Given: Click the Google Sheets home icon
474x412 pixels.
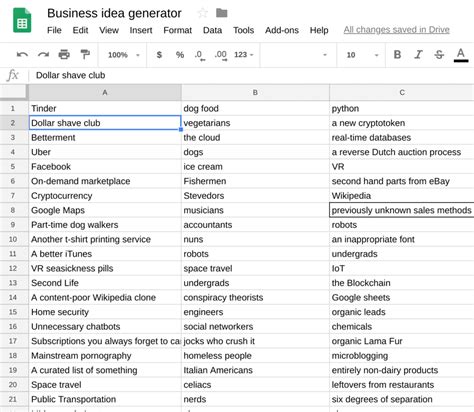Looking at the screenshot, I should point(22,21).
